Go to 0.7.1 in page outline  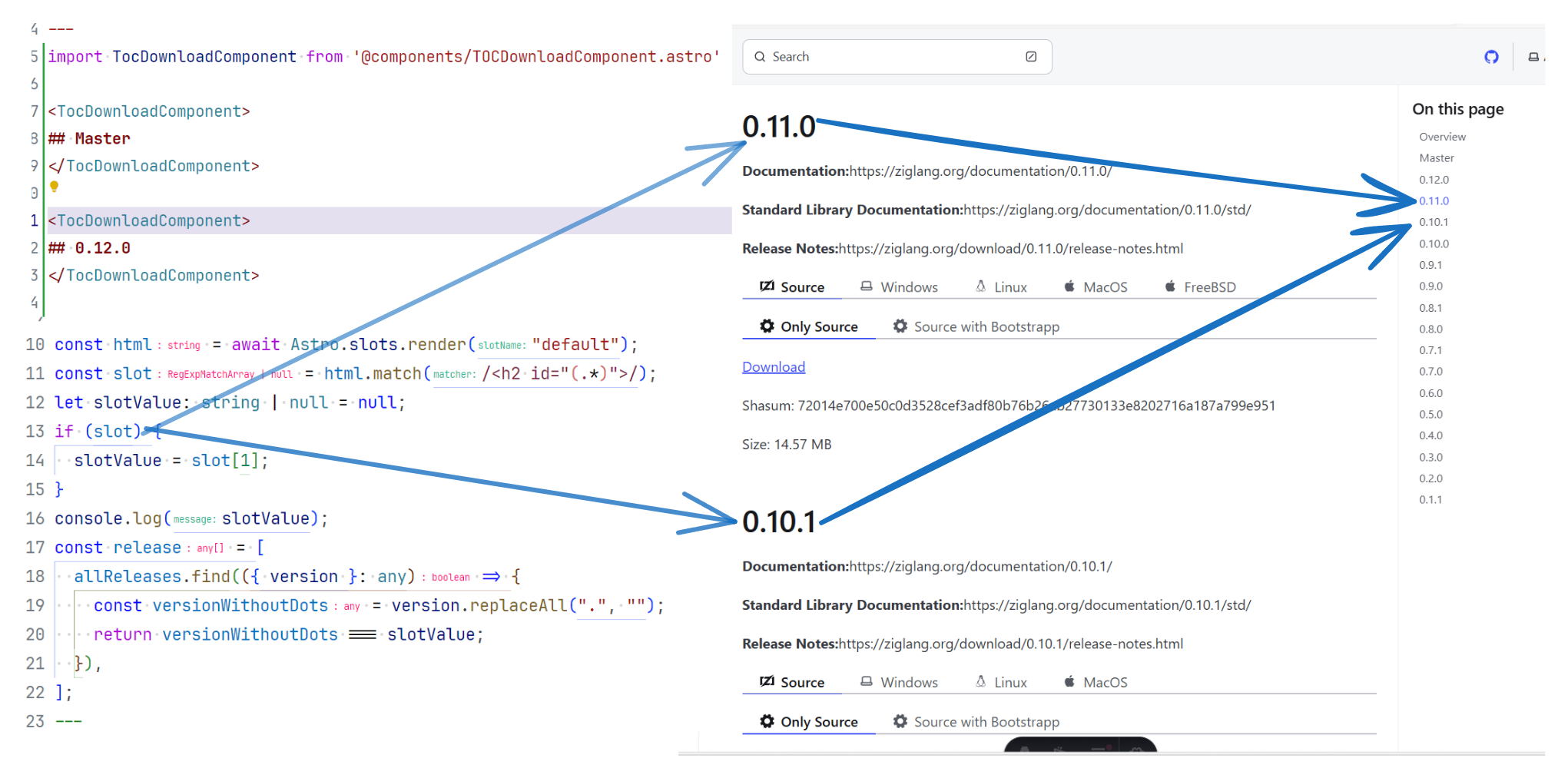point(1430,350)
